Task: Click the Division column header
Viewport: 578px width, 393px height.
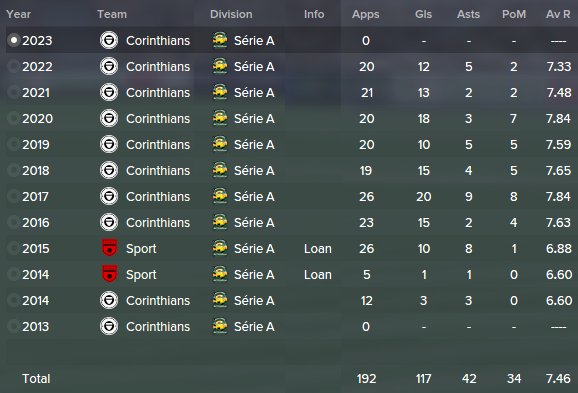Action: (231, 14)
